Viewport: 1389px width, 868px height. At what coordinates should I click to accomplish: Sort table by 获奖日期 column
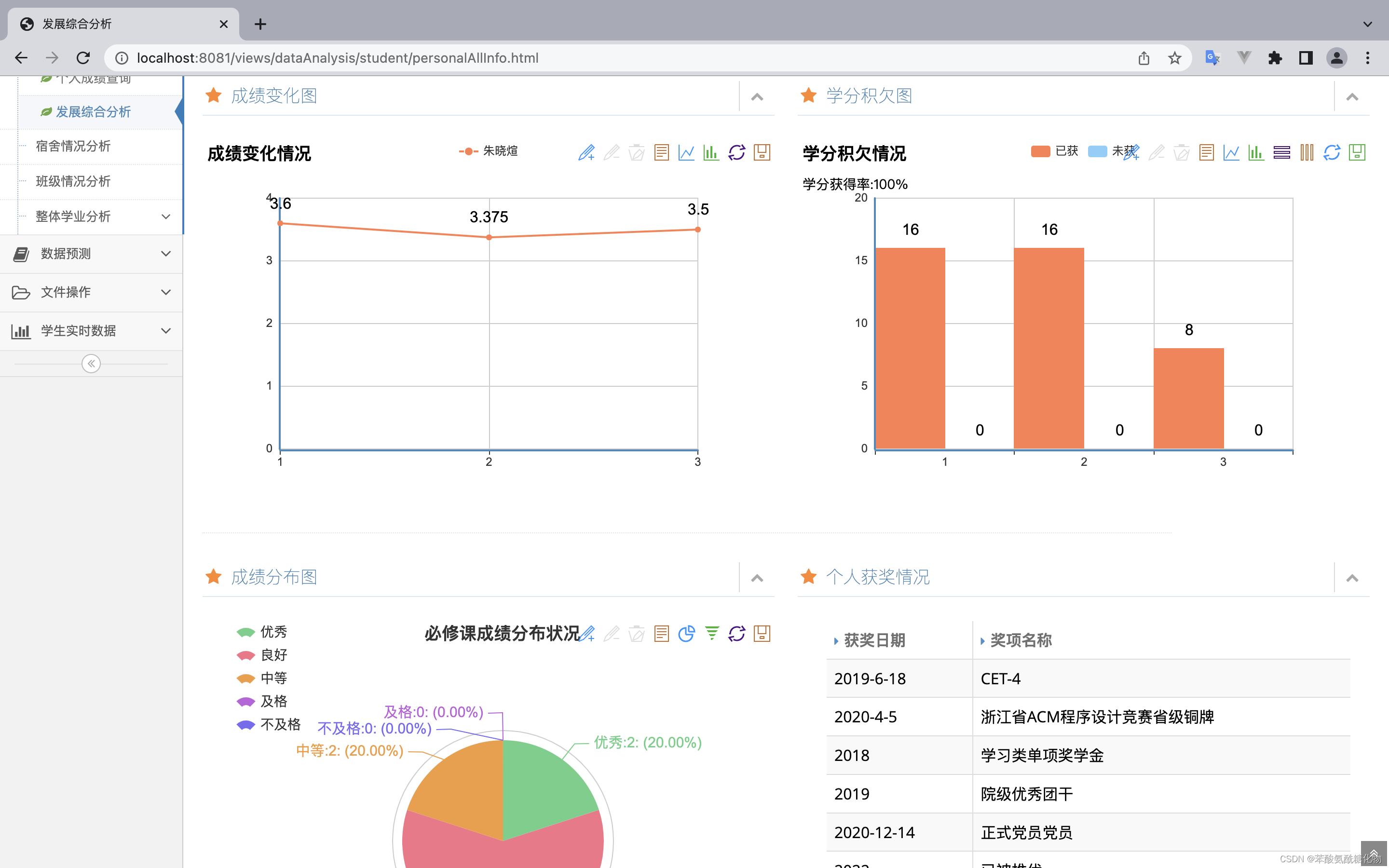(x=874, y=640)
